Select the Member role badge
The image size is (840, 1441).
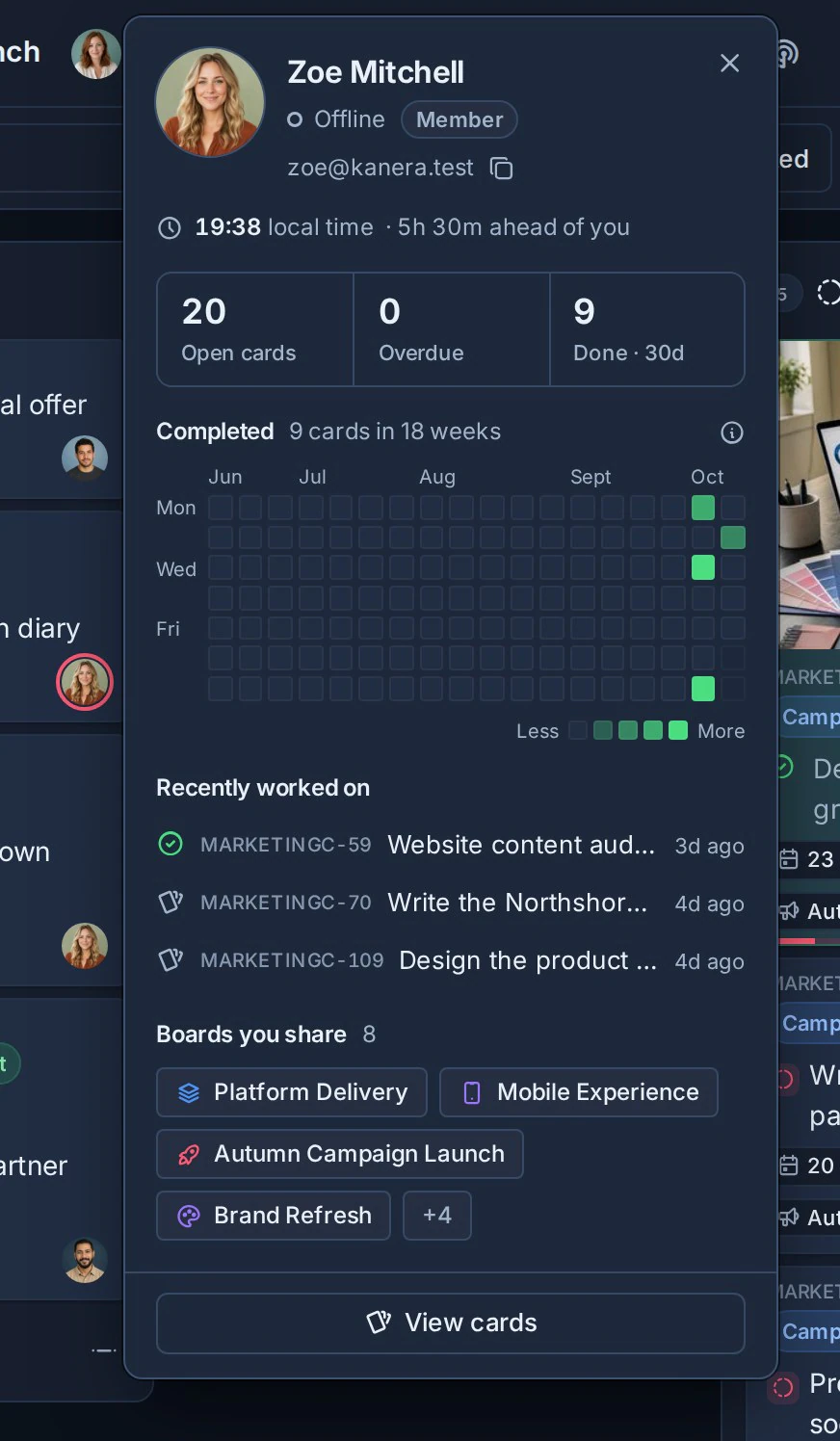tap(459, 119)
